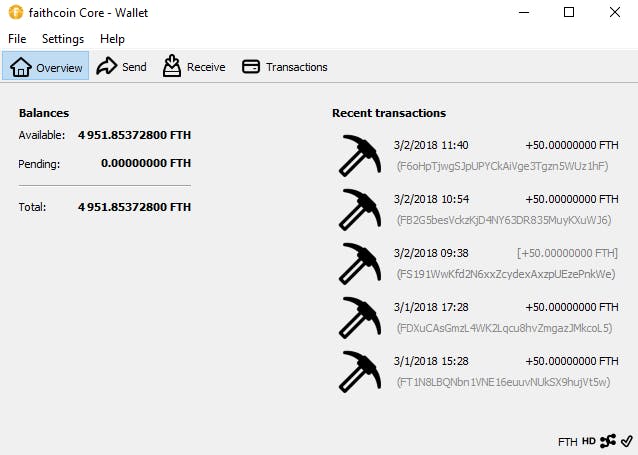
Task: Click the mining pickaxe icon for 3/1/2018 17:28
Action: [360, 317]
